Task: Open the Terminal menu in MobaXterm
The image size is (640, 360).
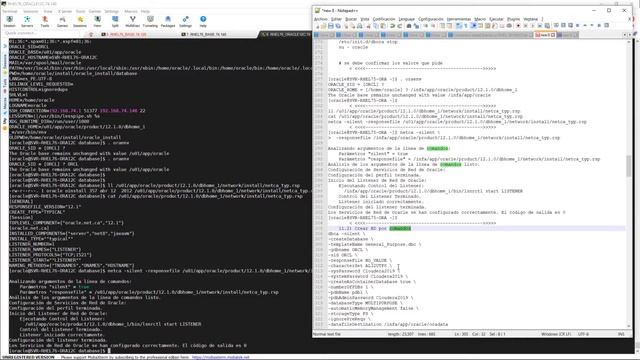Action: 10,11
